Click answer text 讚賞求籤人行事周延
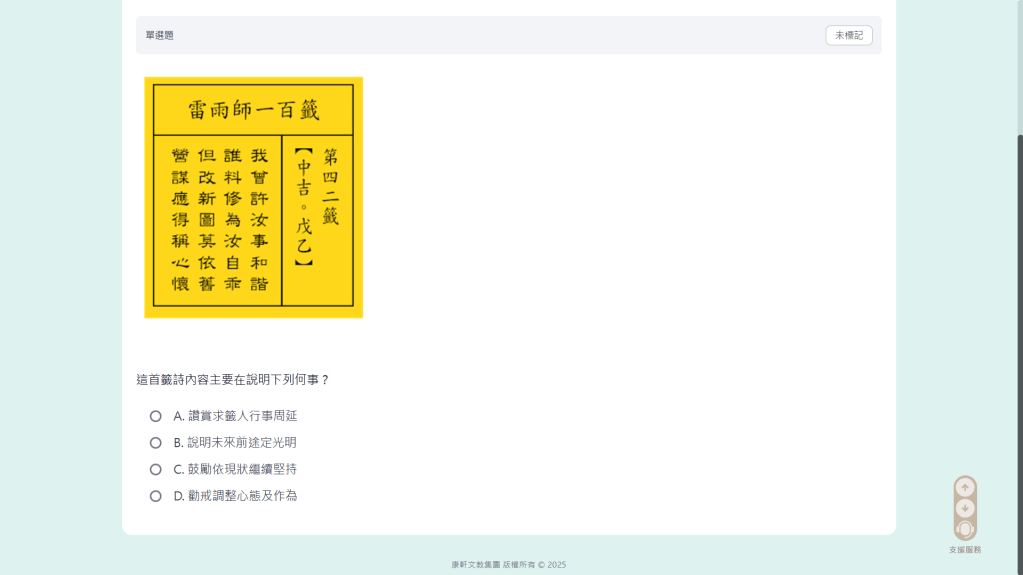 pos(242,416)
